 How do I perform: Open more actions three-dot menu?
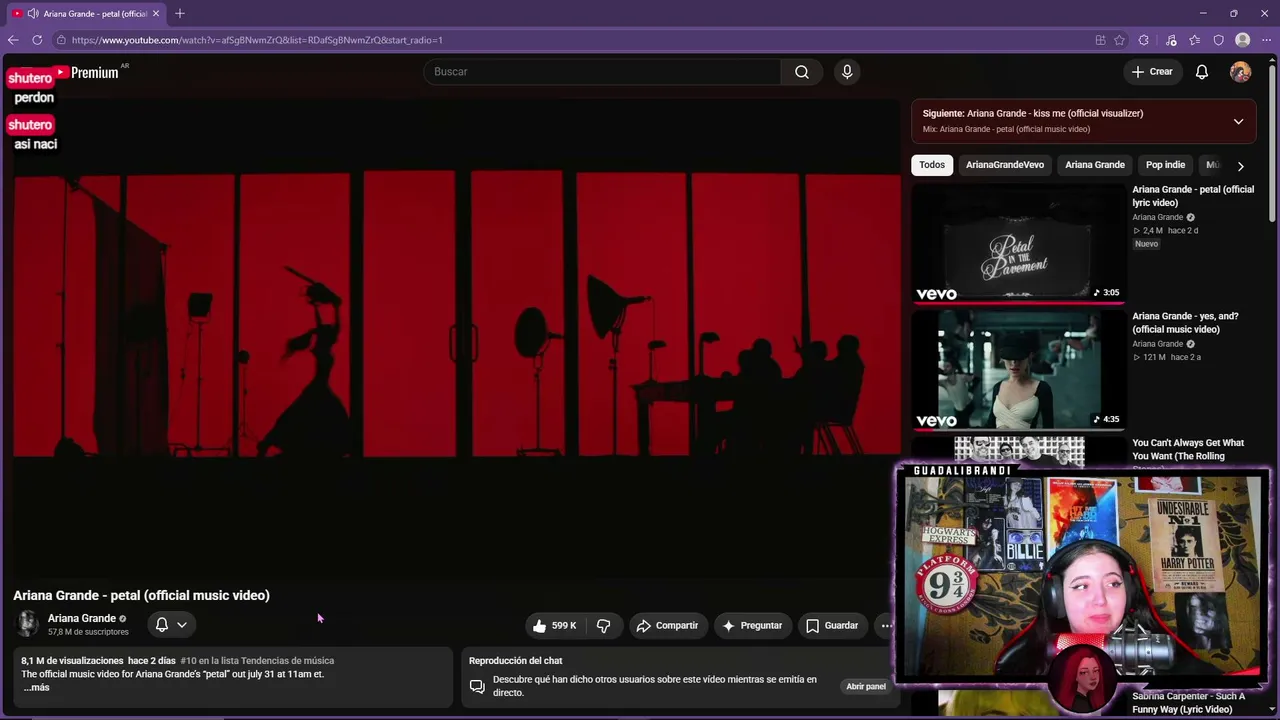(886, 626)
